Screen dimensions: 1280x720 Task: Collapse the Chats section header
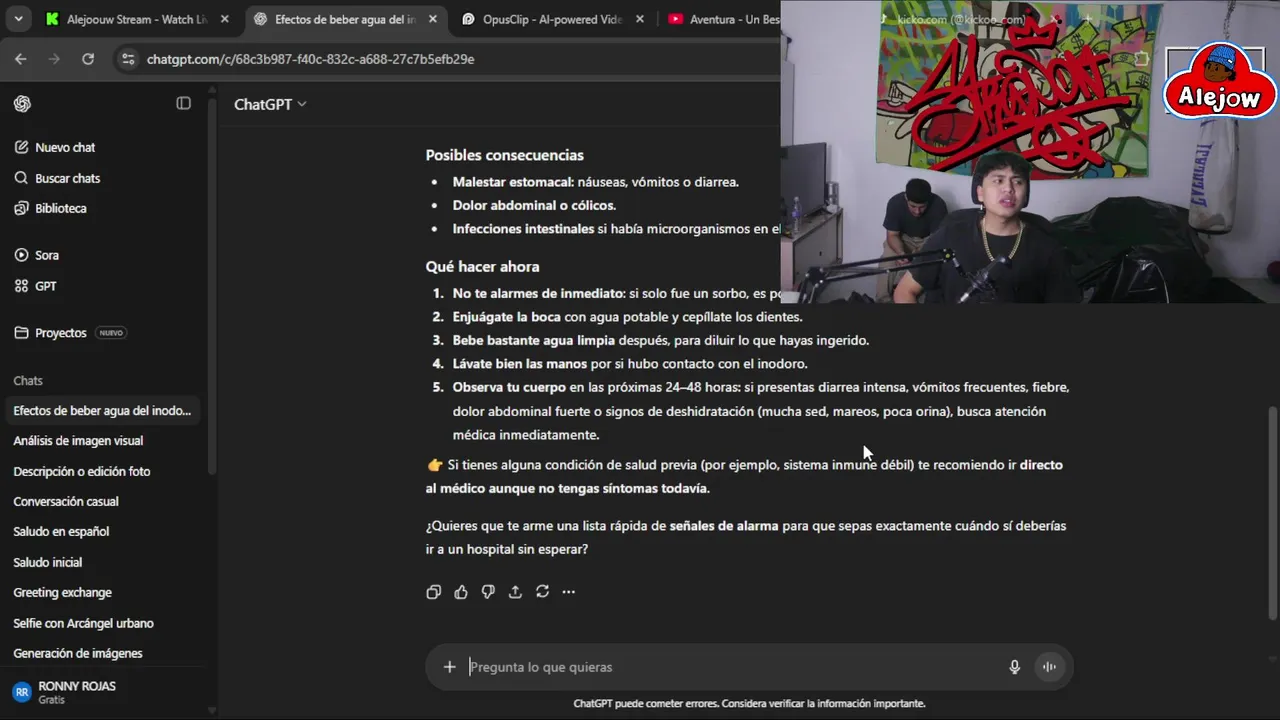(28, 381)
